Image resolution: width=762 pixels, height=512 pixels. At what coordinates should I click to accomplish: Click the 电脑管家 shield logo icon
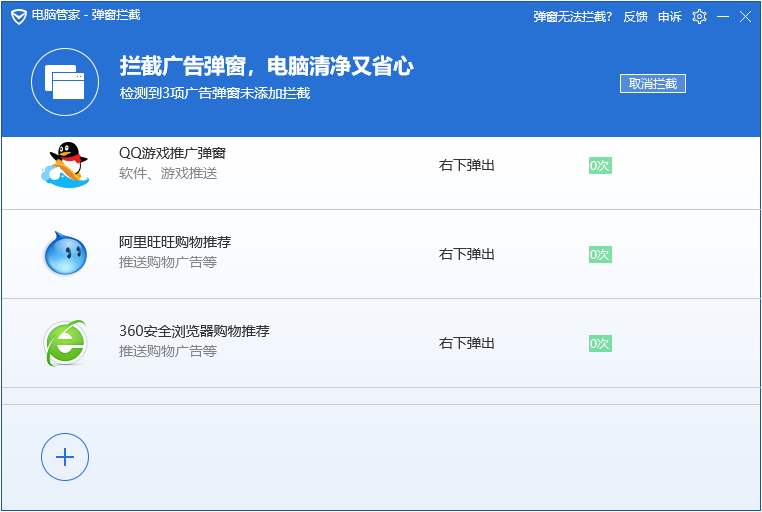pyautogui.click(x=18, y=17)
